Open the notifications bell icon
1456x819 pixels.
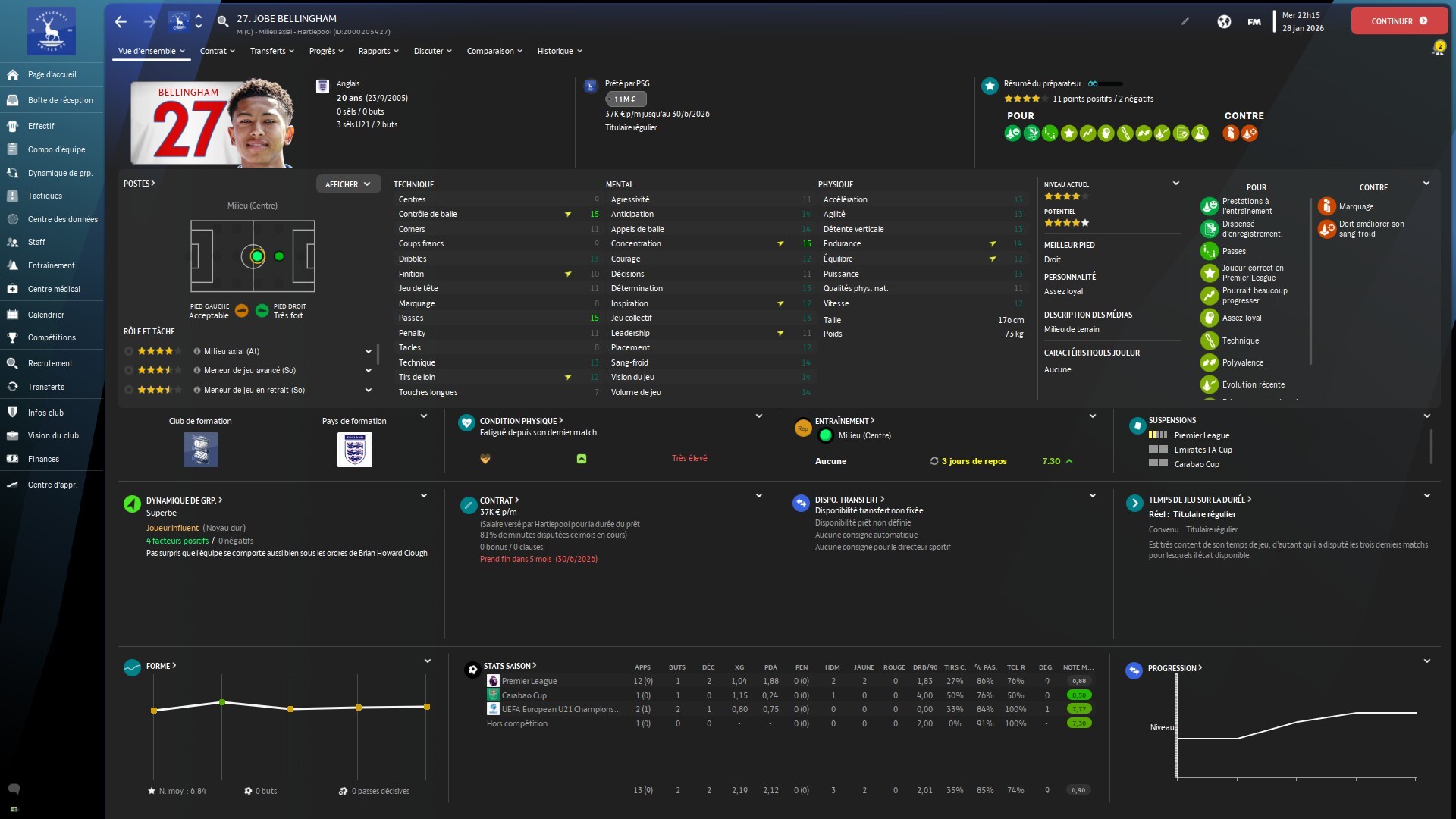[1437, 50]
